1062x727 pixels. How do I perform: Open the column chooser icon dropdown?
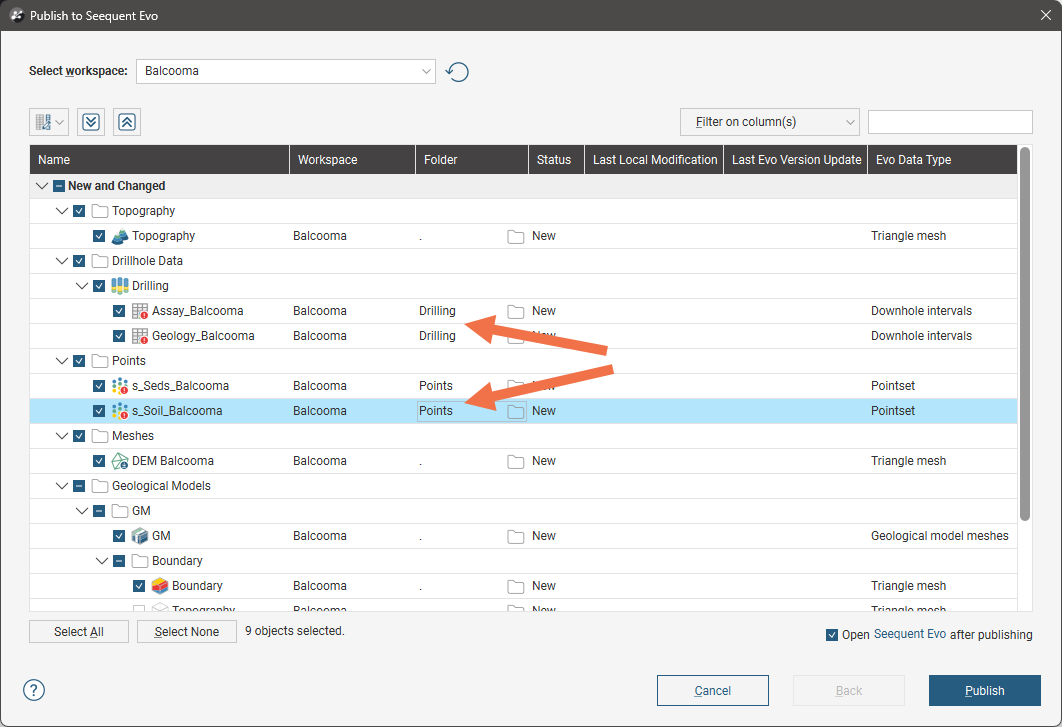pos(49,122)
